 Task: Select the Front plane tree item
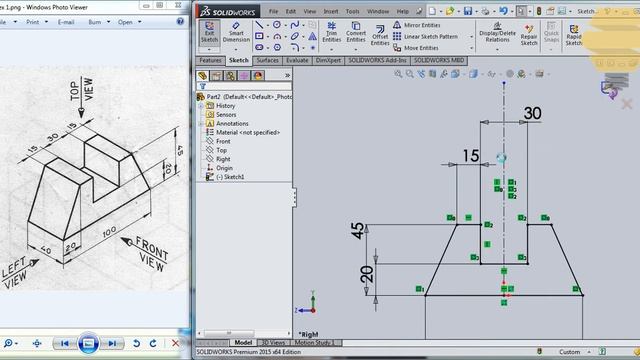pos(223,141)
